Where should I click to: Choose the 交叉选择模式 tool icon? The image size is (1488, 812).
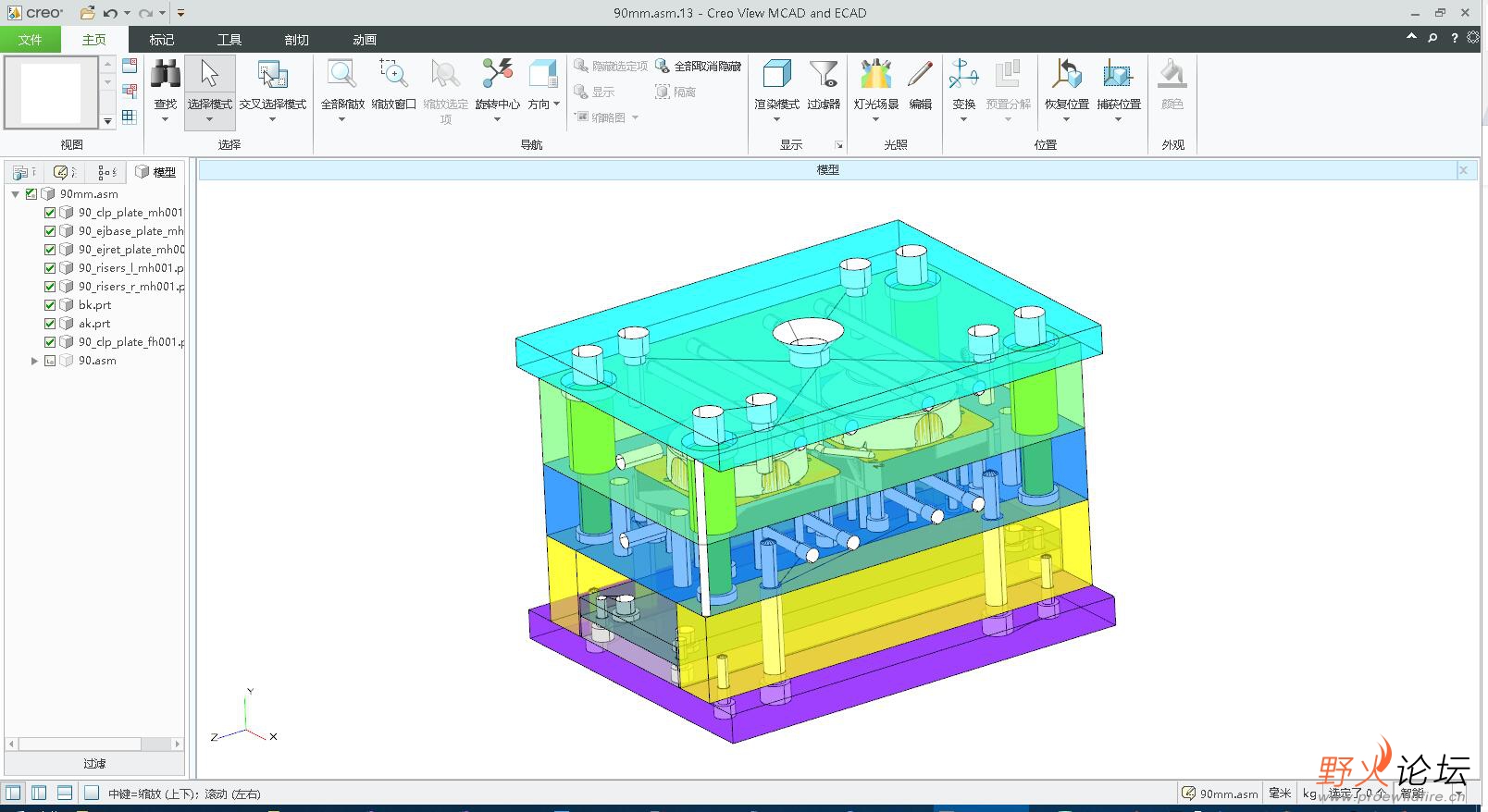click(x=272, y=75)
